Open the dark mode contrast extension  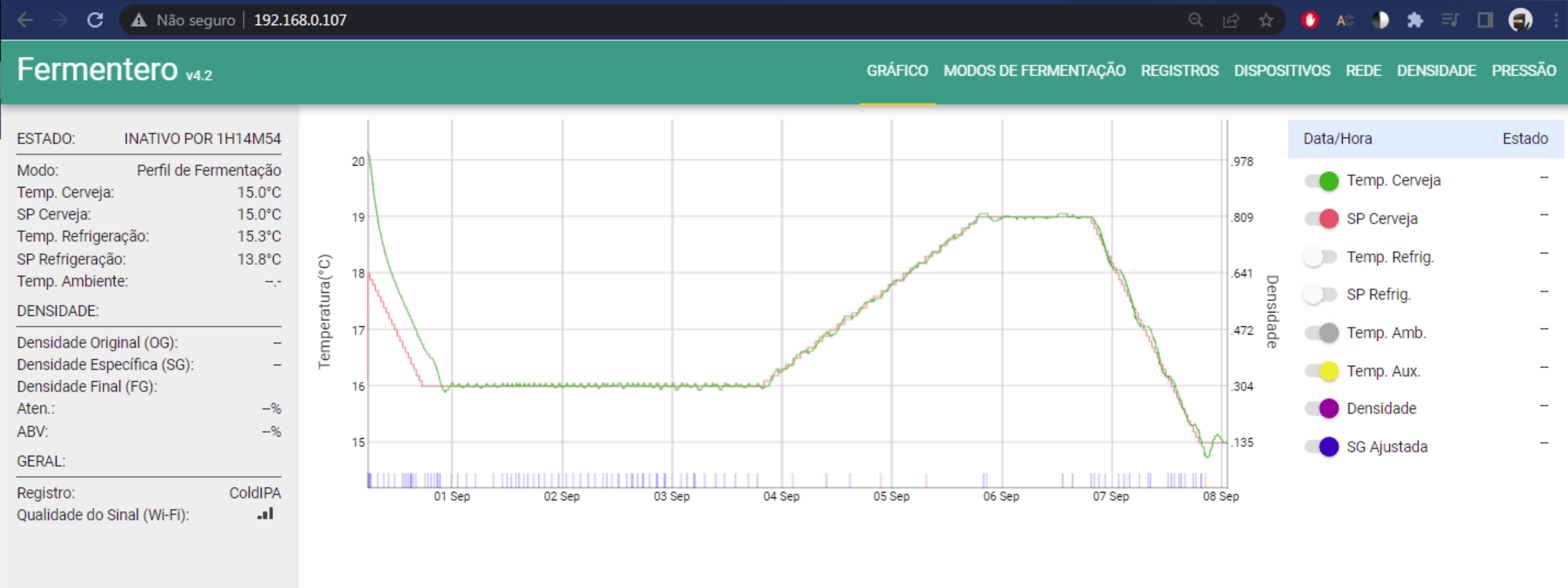coord(1380,20)
